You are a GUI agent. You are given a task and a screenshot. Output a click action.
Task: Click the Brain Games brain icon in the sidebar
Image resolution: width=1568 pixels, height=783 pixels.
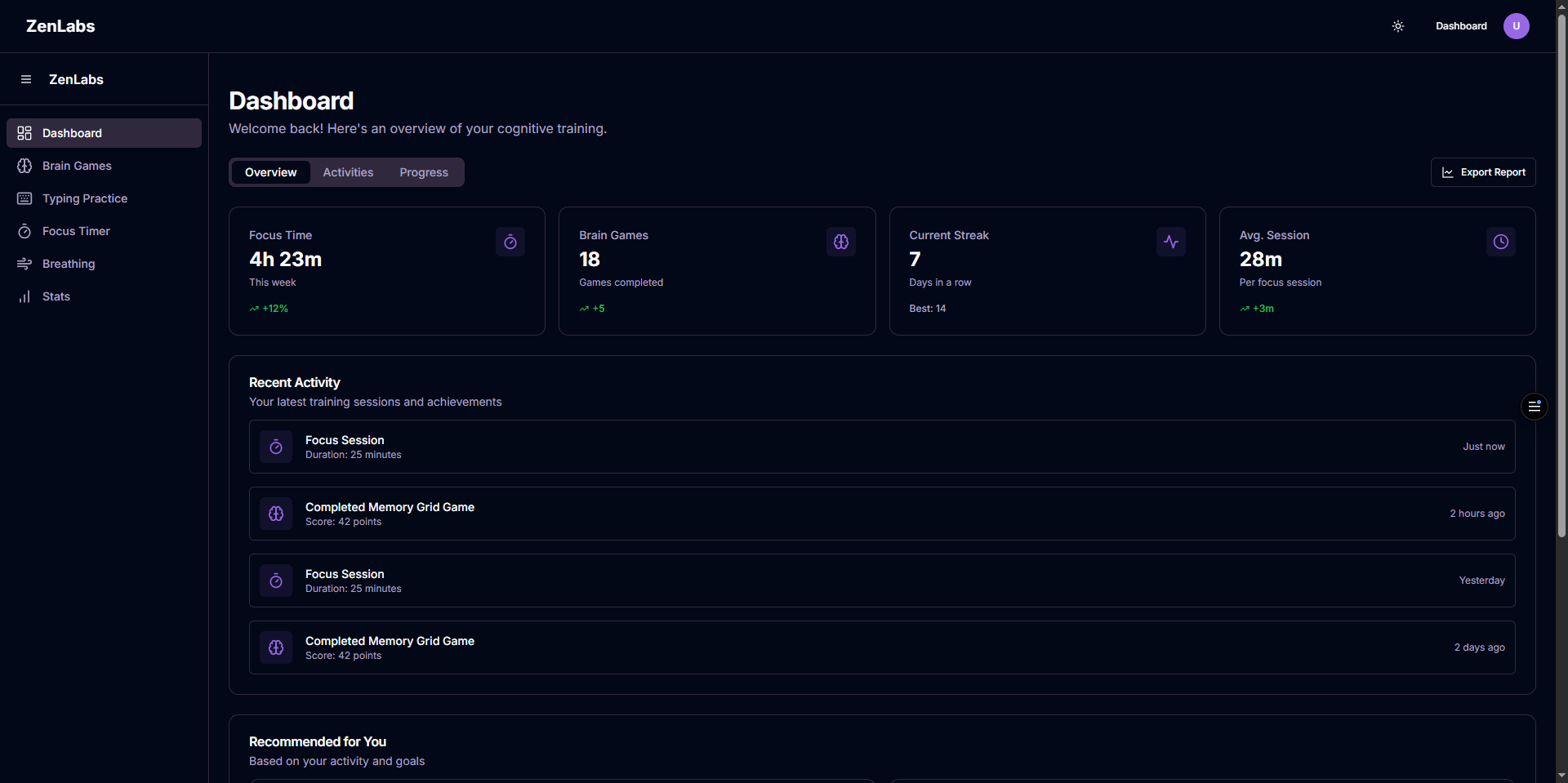click(x=24, y=166)
